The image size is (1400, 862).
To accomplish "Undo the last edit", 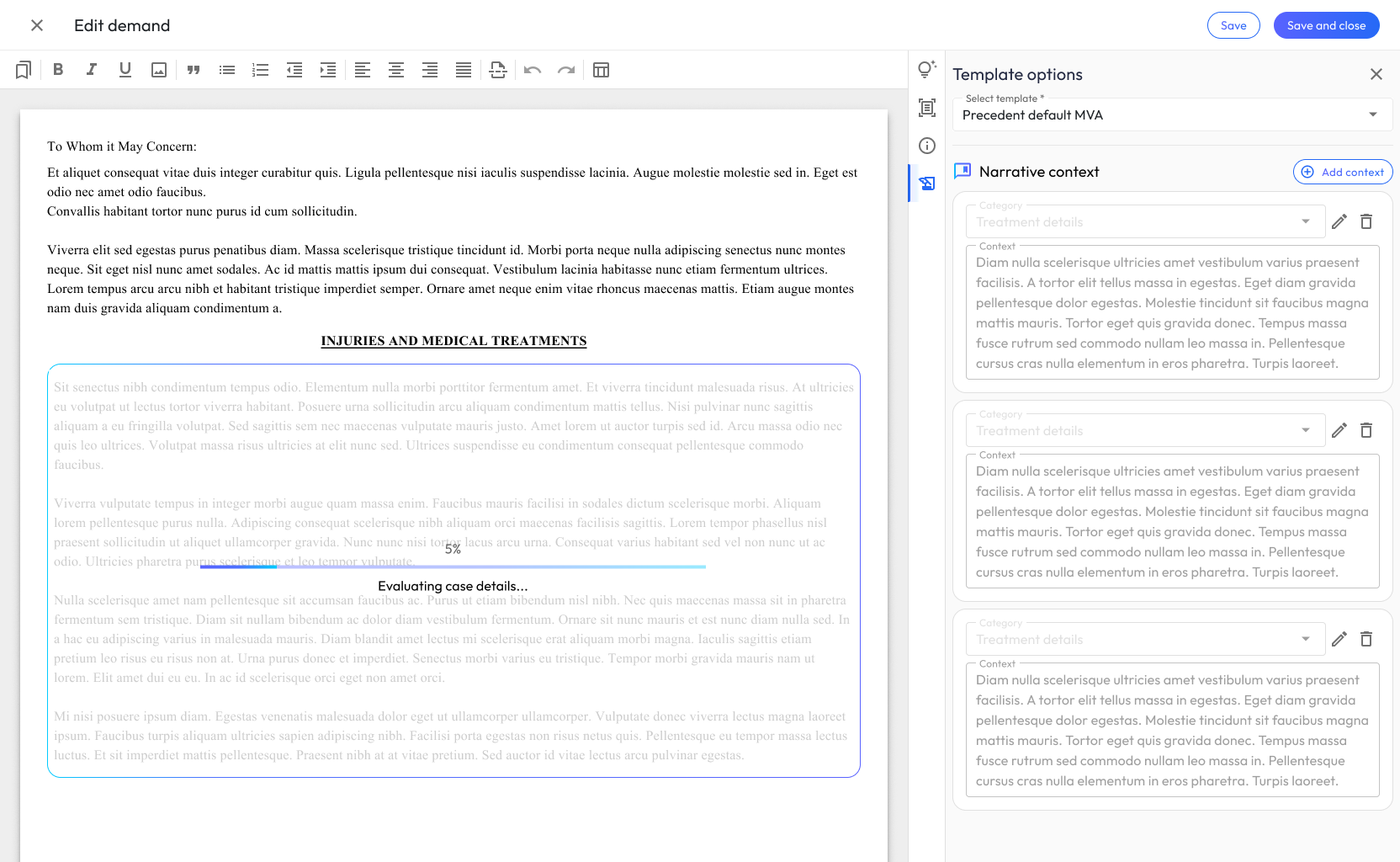I will [533, 70].
